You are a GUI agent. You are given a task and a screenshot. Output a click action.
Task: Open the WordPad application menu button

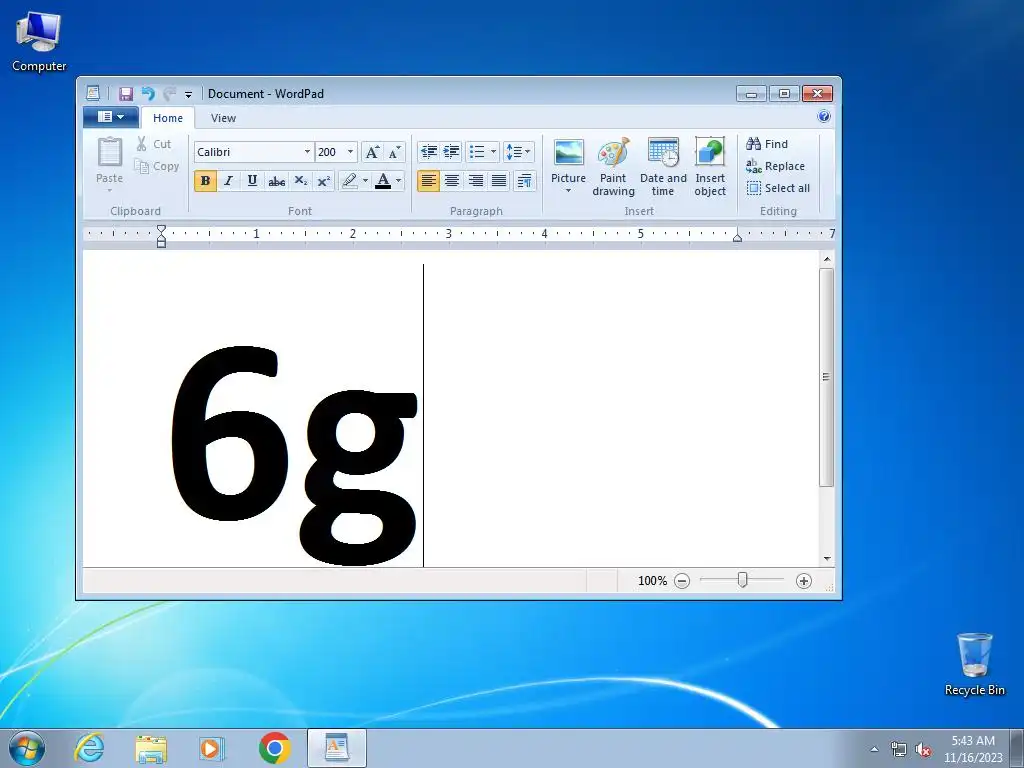coord(110,117)
